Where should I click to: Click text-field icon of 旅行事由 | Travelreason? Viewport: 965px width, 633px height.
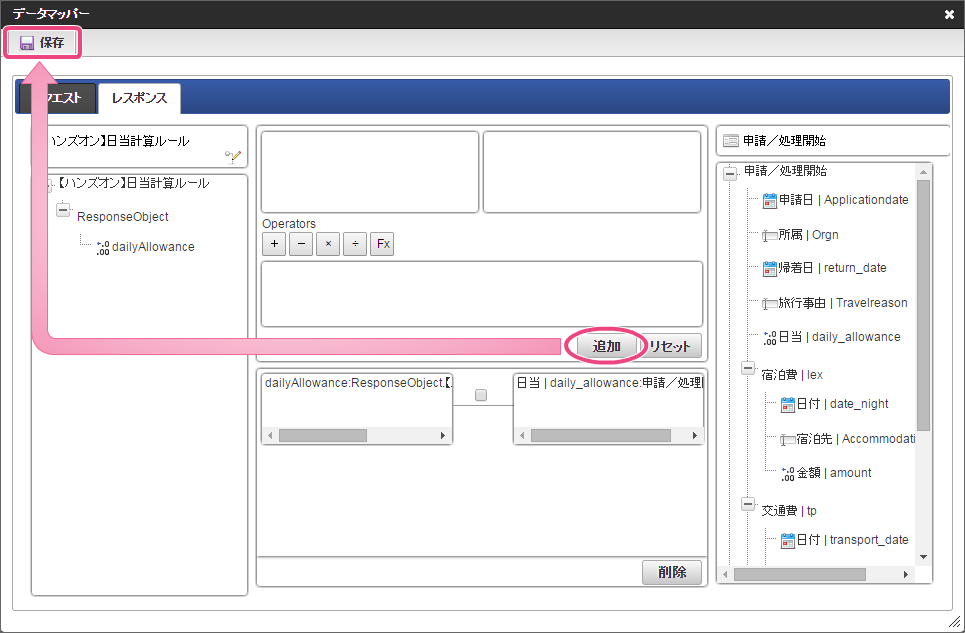[x=769, y=304]
